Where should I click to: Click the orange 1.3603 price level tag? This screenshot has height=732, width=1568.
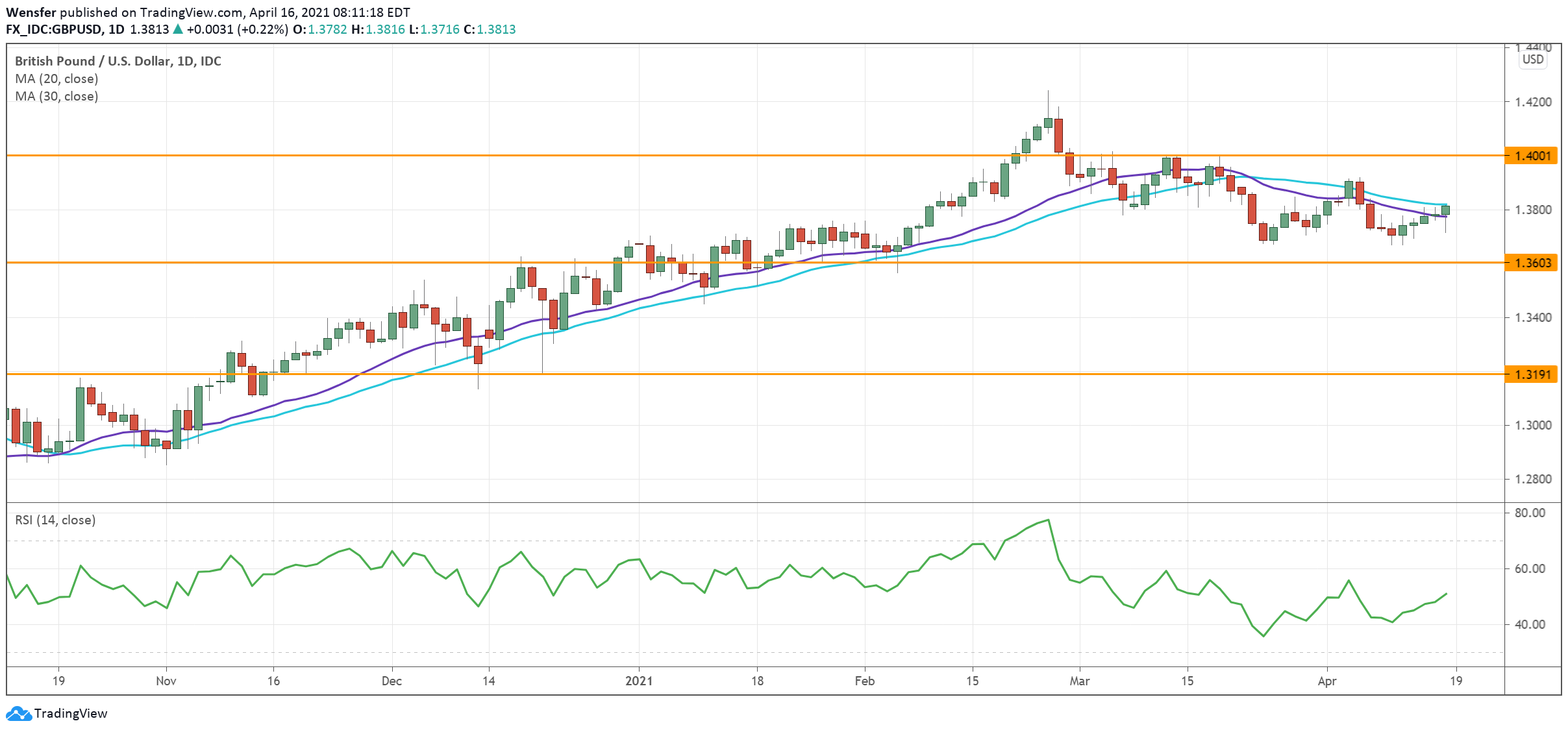click(1531, 263)
